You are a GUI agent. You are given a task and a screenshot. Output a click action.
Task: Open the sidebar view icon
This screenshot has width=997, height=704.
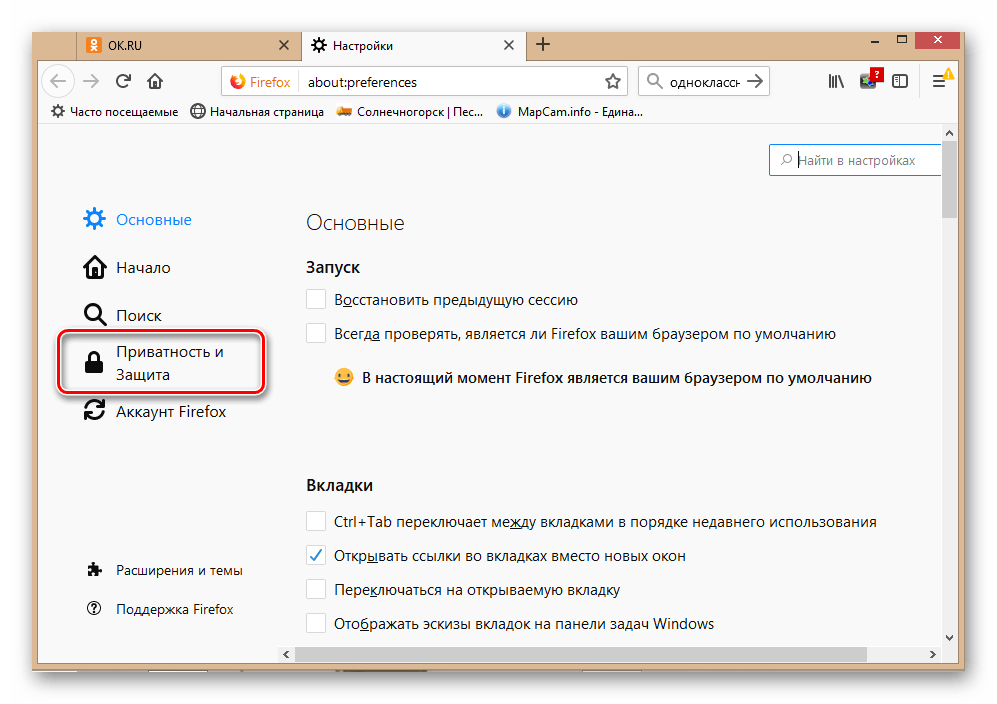point(900,82)
